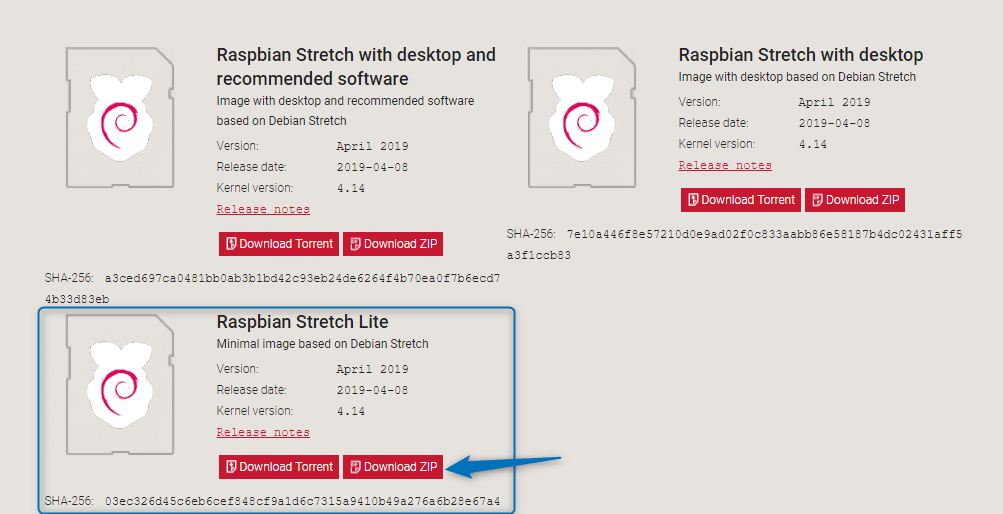Click Download Torrent for desktop and recommended software
1003x514 pixels.
279,244
